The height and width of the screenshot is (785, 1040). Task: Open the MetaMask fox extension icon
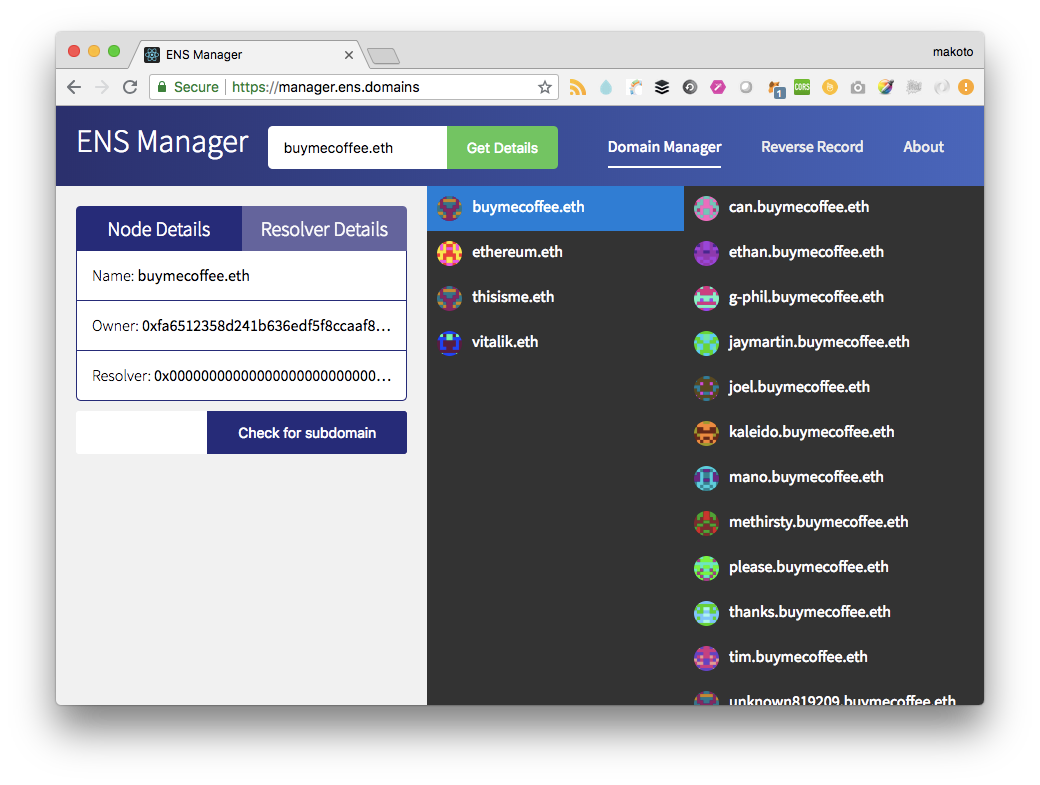coord(775,88)
